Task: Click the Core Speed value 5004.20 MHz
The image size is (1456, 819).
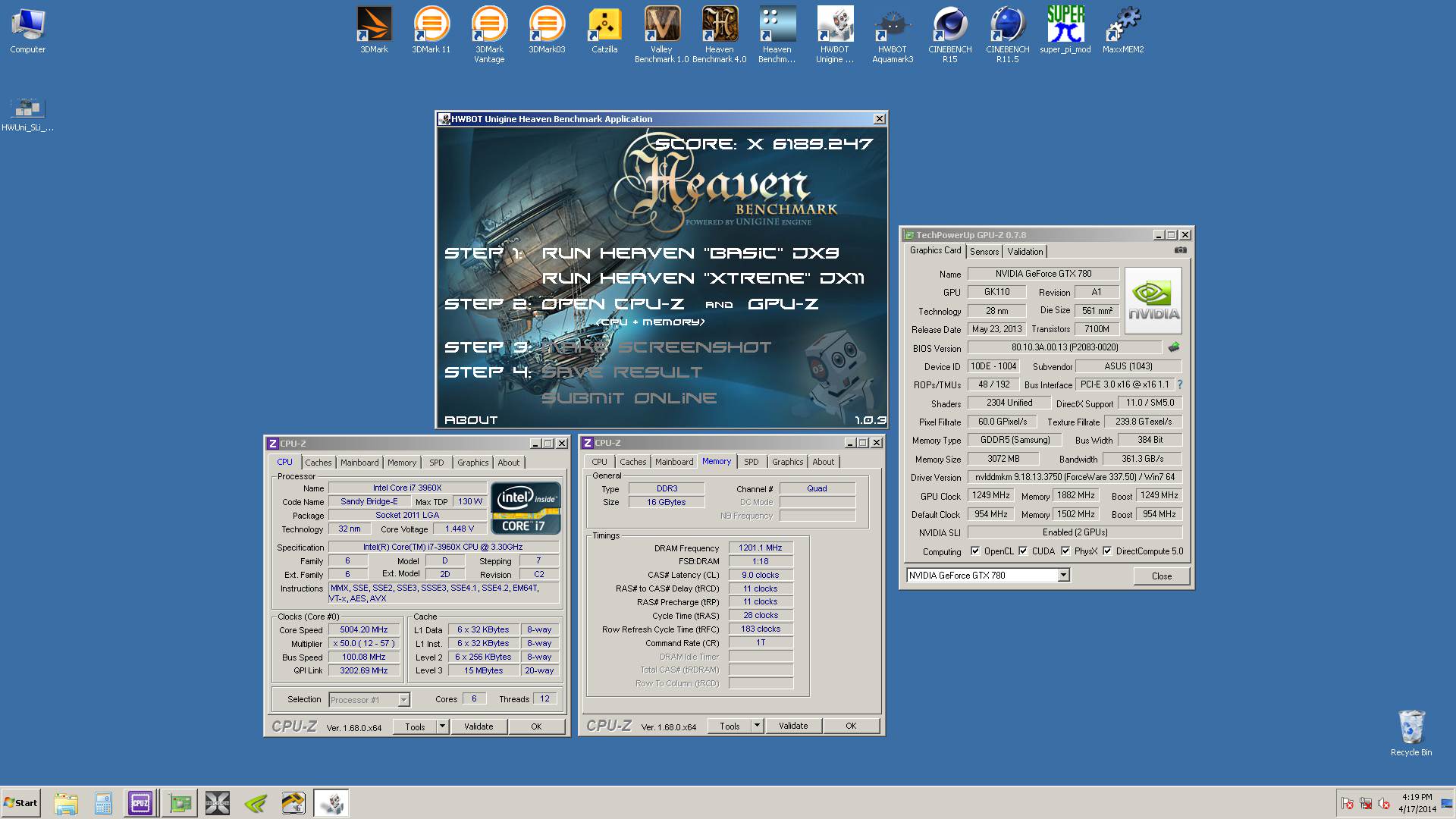Action: pyautogui.click(x=364, y=630)
